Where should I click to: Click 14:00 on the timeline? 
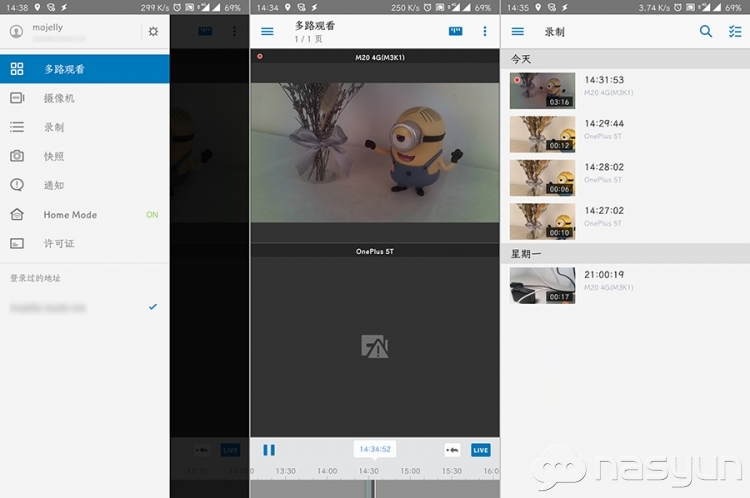(x=327, y=471)
